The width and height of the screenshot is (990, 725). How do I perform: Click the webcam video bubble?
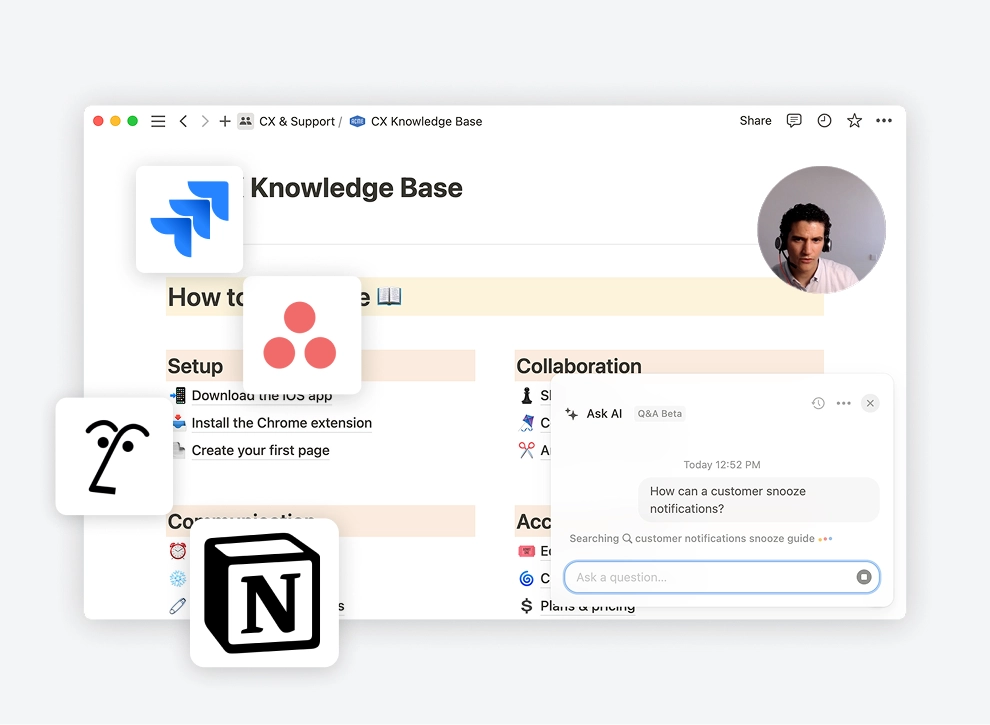(x=821, y=230)
